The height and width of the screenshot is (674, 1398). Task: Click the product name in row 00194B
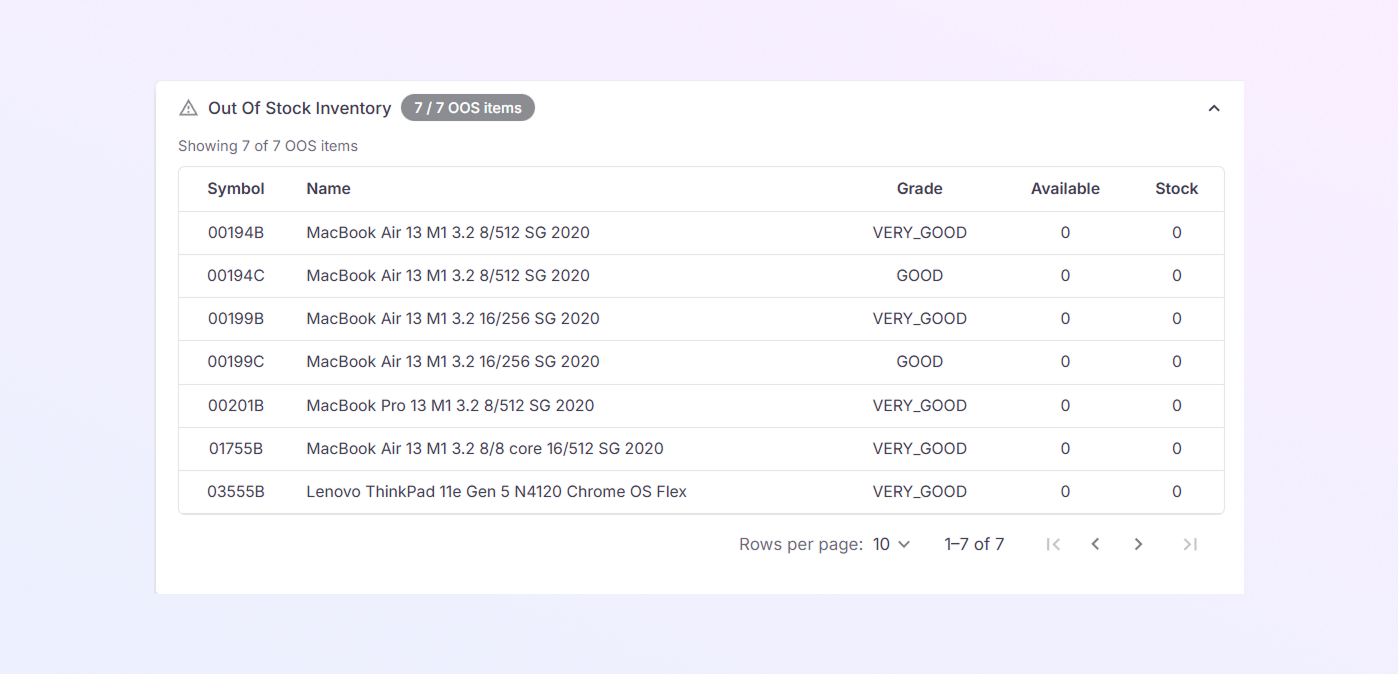click(448, 233)
